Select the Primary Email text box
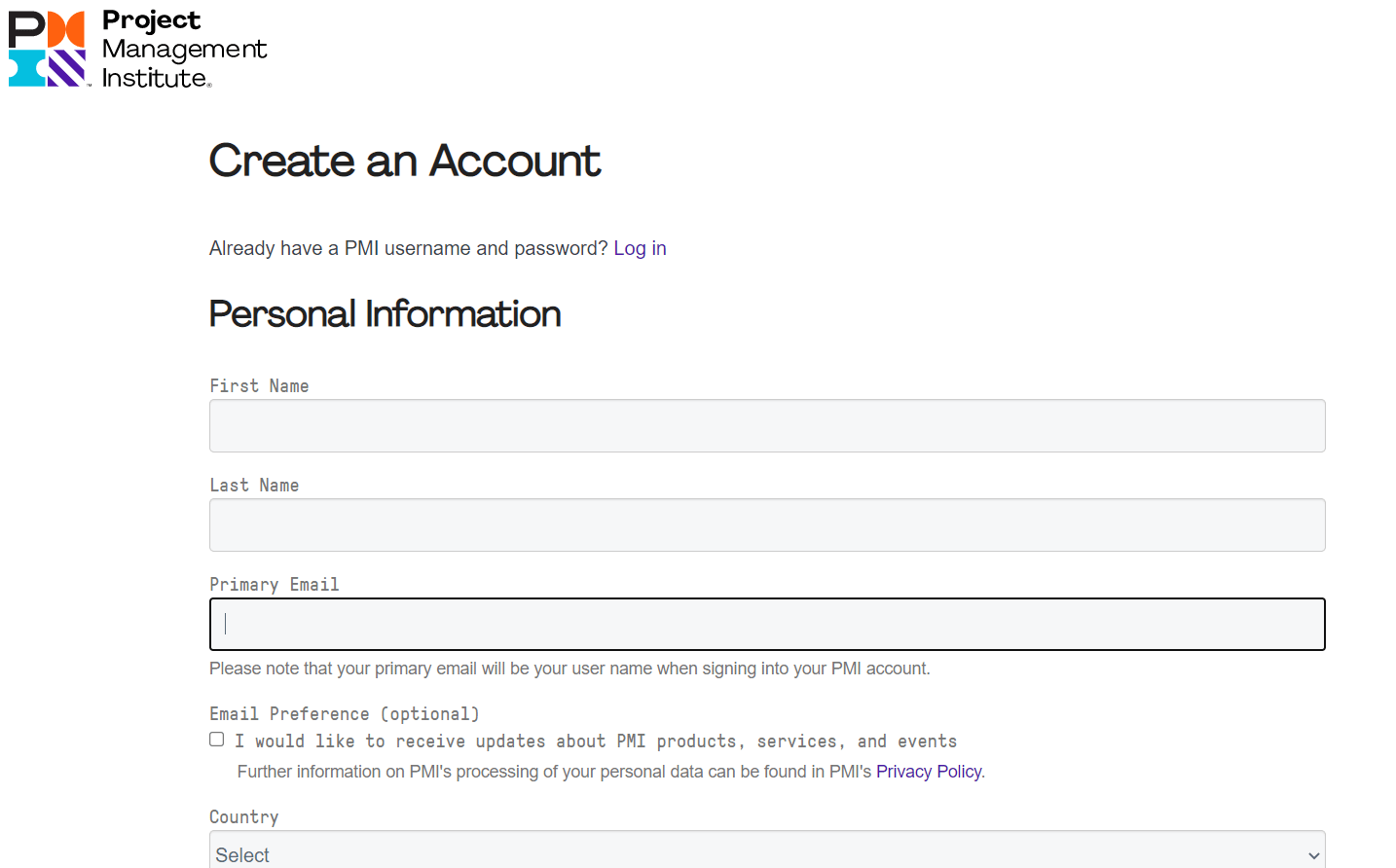Image resolution: width=1396 pixels, height=868 pixels. [x=767, y=624]
